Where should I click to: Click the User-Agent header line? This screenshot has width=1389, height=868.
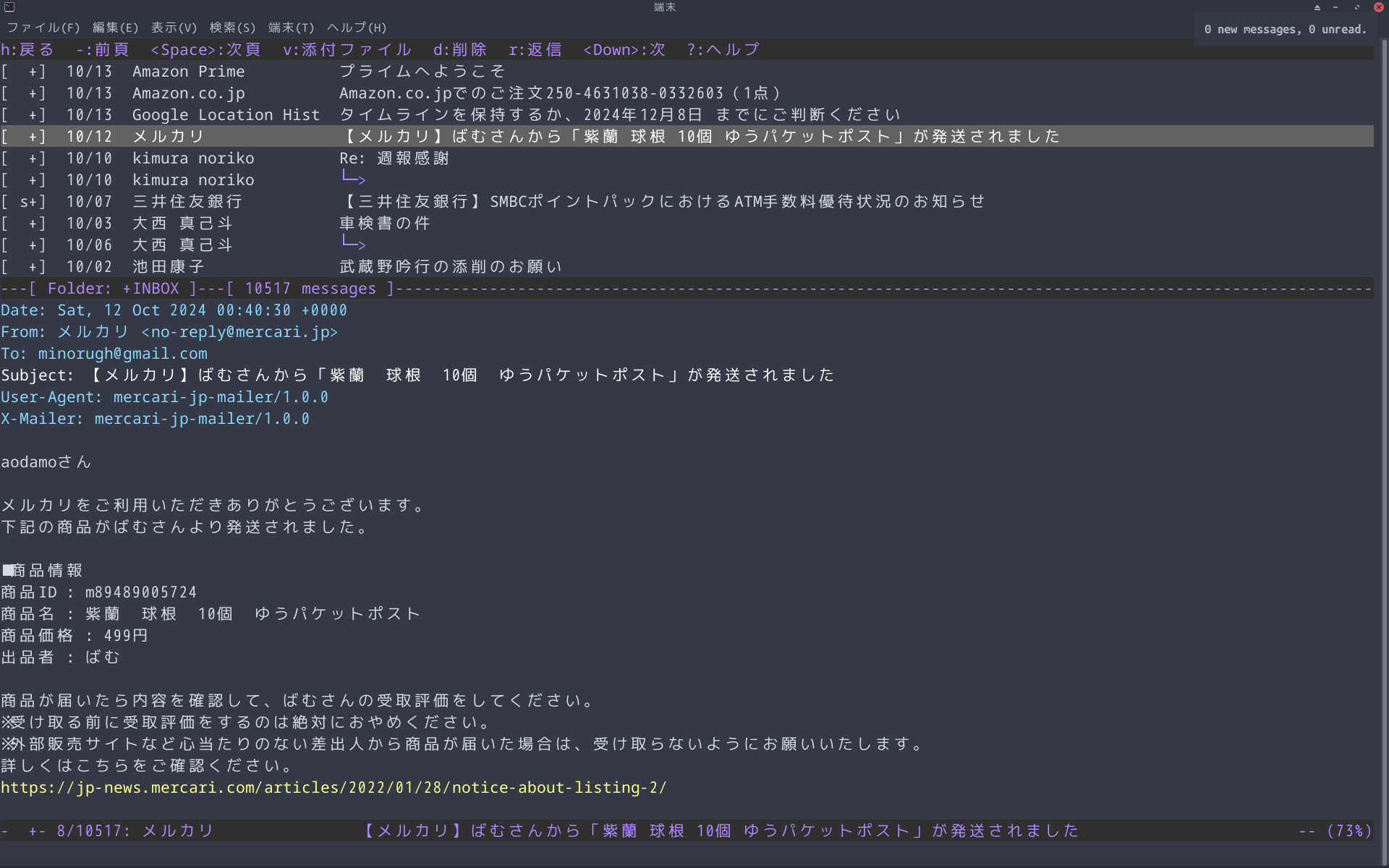[x=164, y=397]
